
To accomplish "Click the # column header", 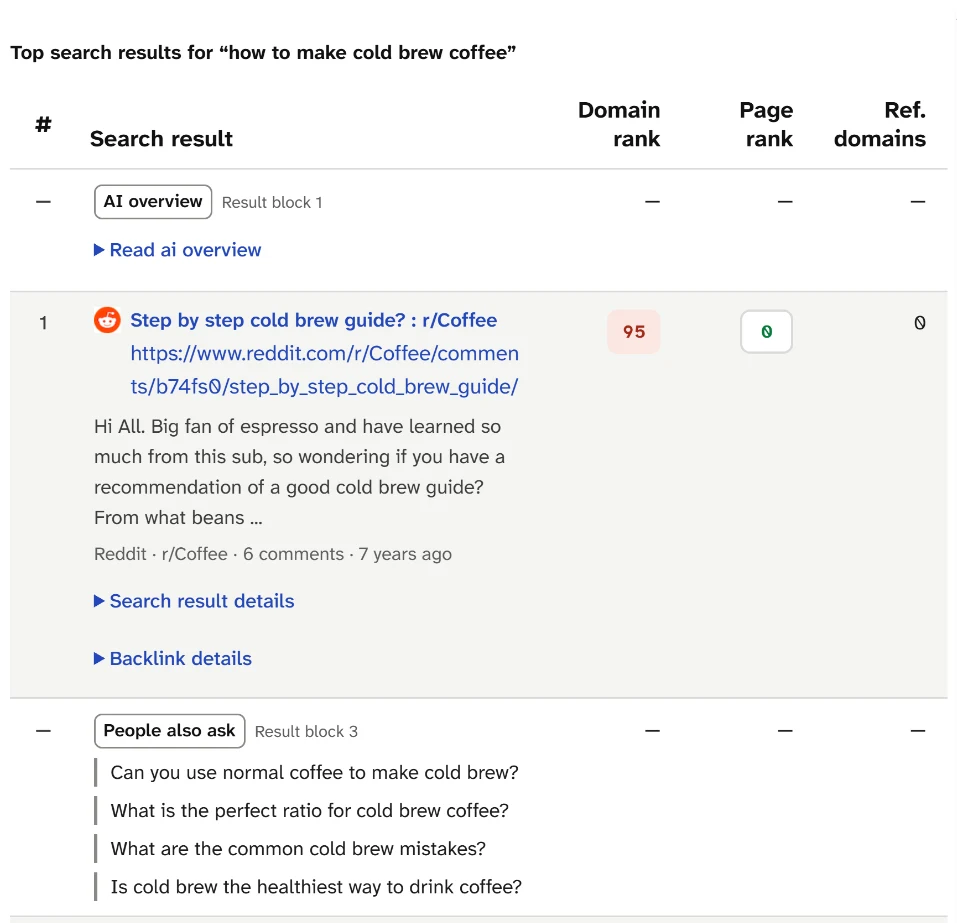I will click(x=43, y=125).
